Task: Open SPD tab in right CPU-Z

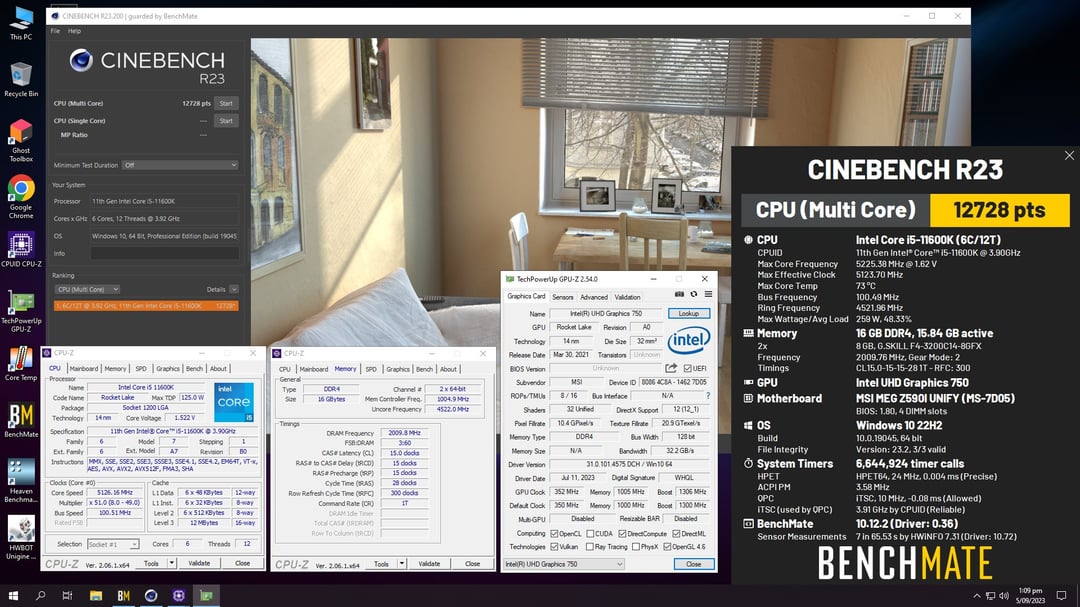Action: [x=371, y=369]
